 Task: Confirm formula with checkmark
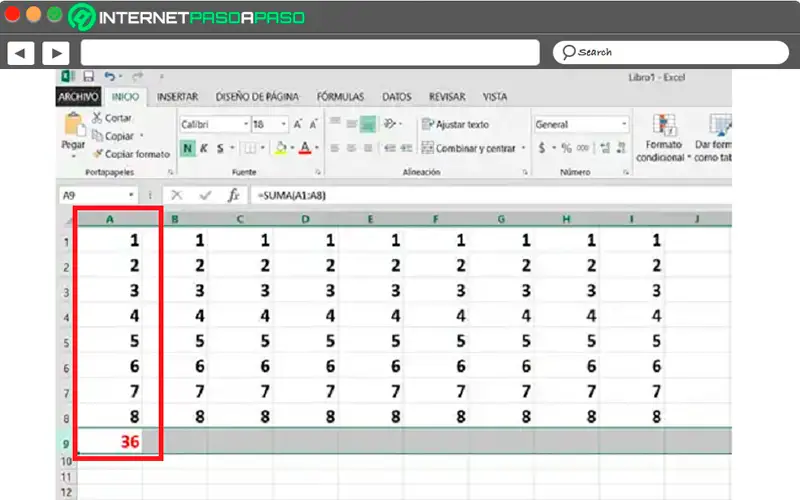[x=205, y=195]
